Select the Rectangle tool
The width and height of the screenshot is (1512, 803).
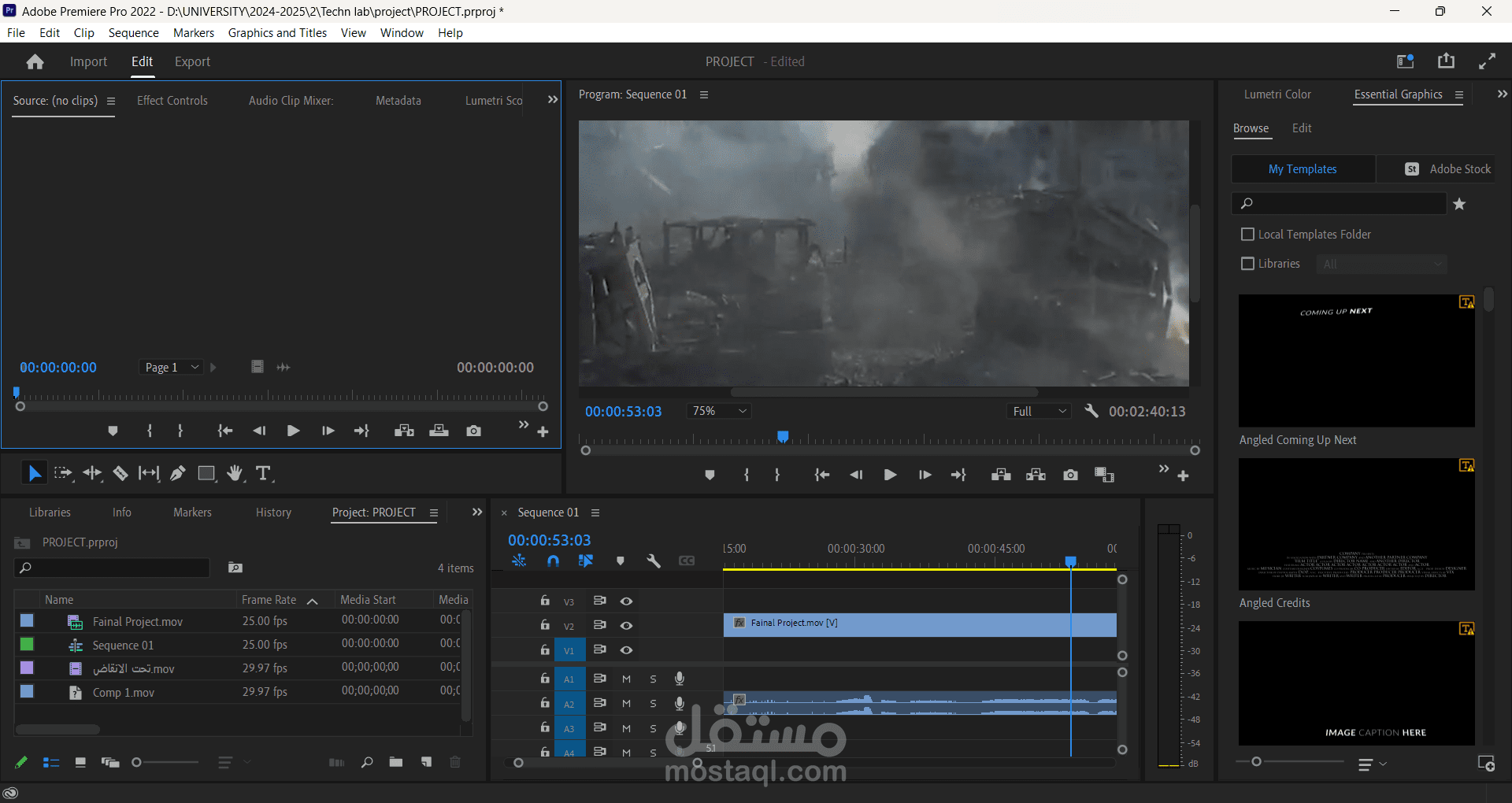tap(206, 473)
